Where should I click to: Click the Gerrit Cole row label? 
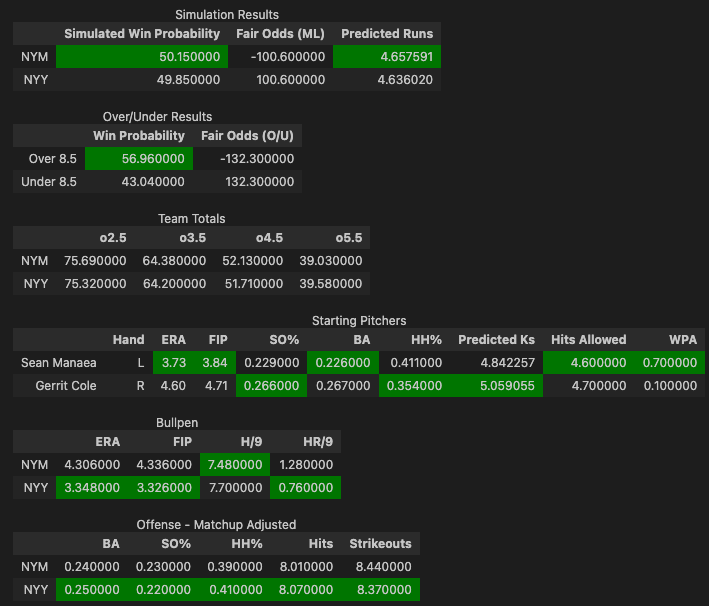click(x=59, y=386)
